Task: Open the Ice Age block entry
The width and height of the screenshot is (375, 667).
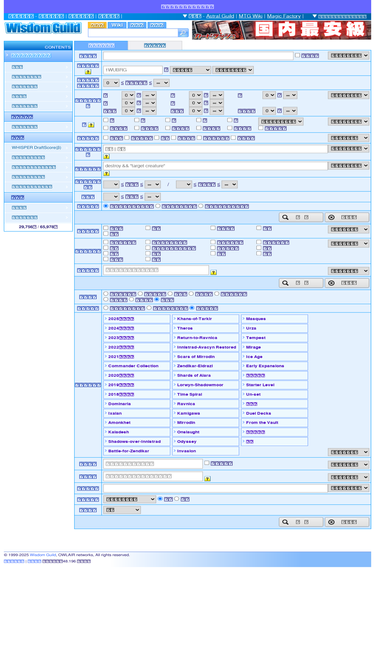Action: click(275, 356)
